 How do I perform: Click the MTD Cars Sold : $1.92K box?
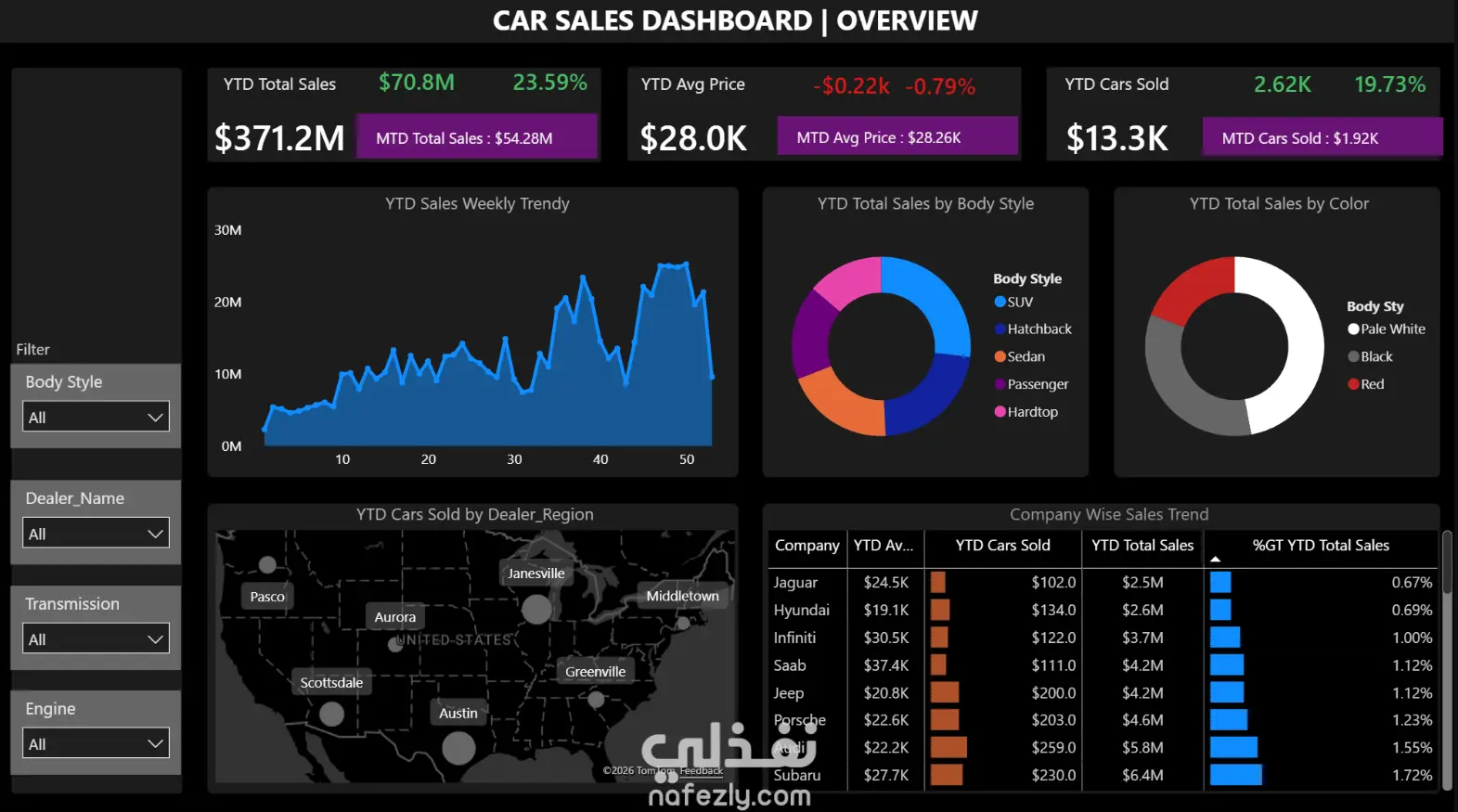1323,138
